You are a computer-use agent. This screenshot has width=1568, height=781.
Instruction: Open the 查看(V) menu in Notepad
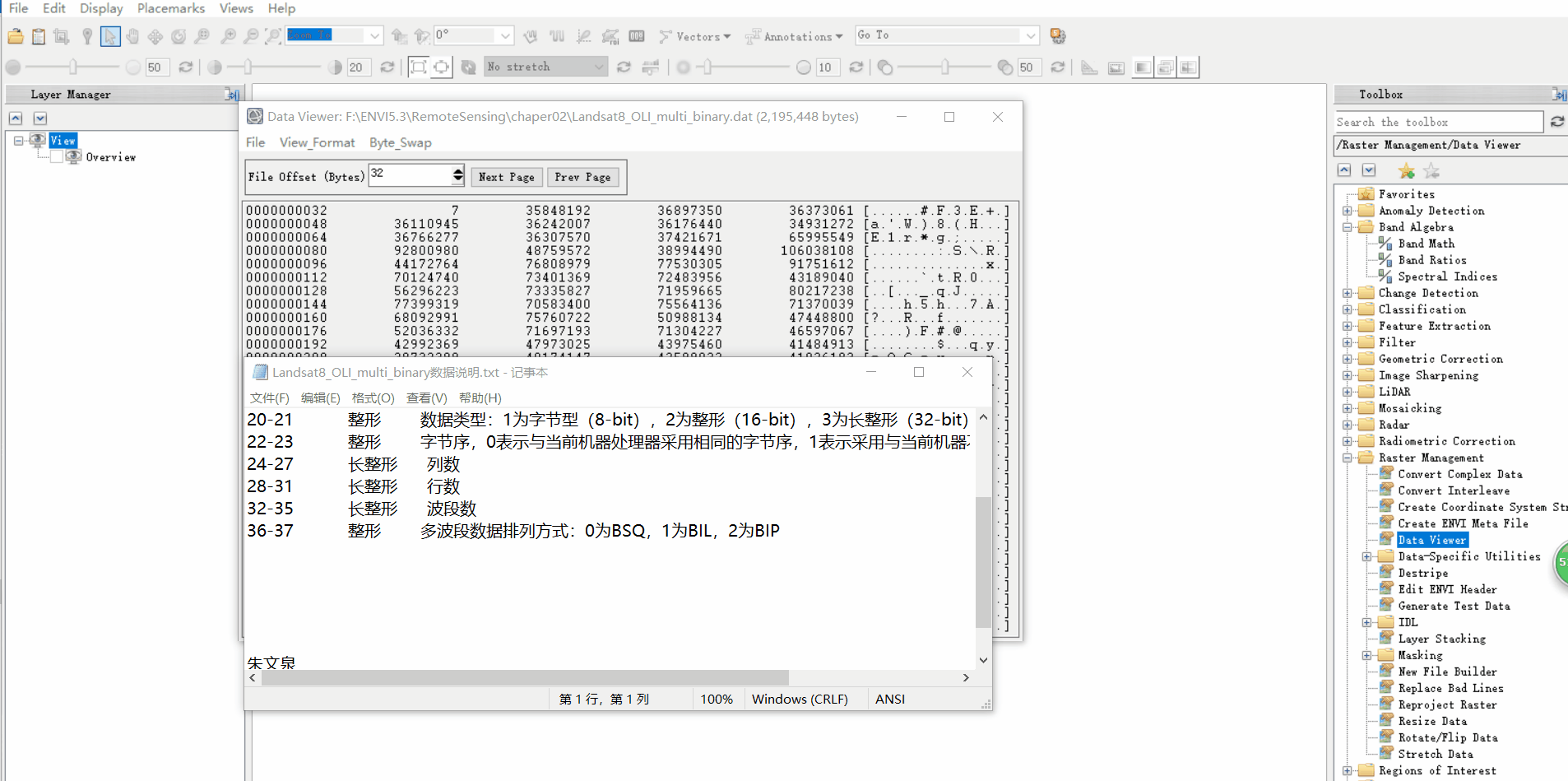tap(426, 398)
